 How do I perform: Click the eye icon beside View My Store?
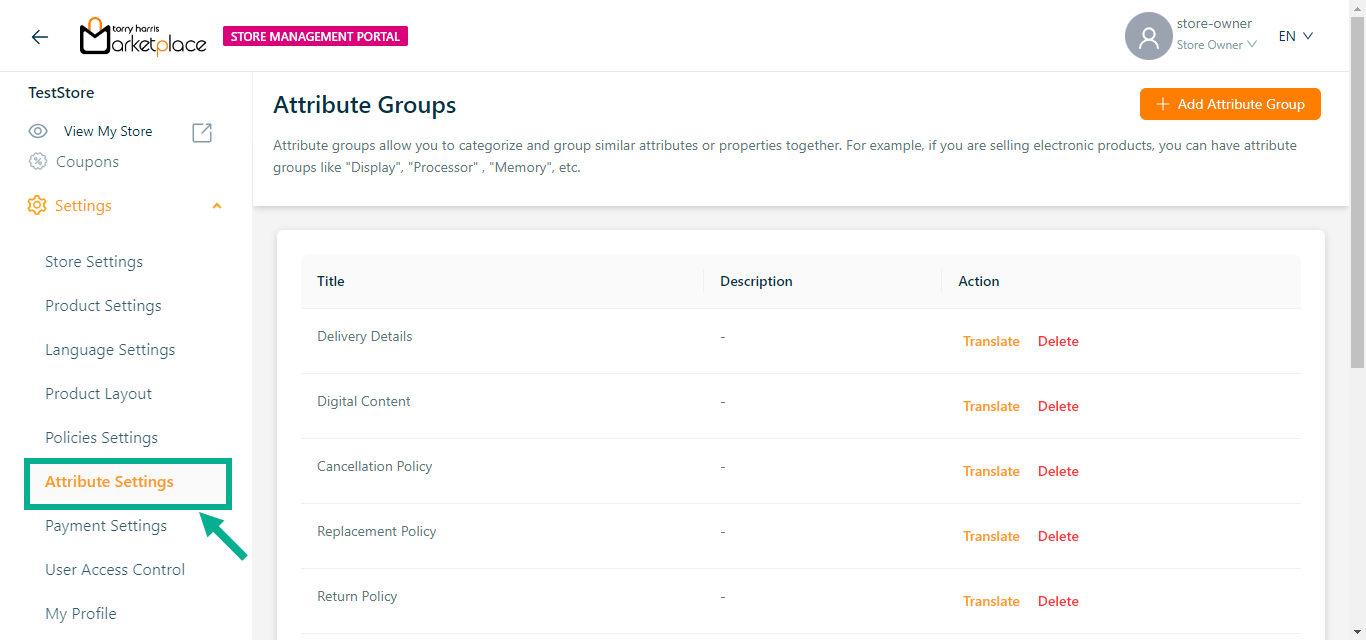click(38, 131)
